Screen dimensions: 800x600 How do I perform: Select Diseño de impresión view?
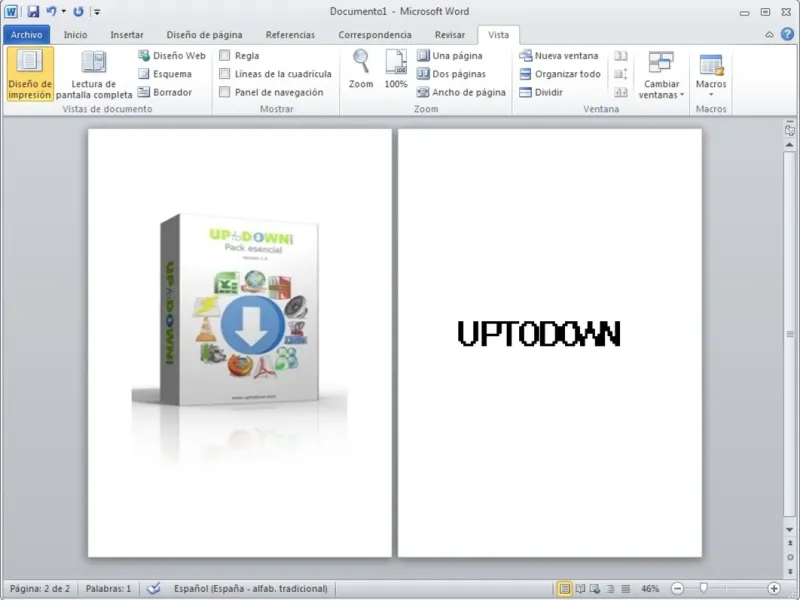click(30, 74)
